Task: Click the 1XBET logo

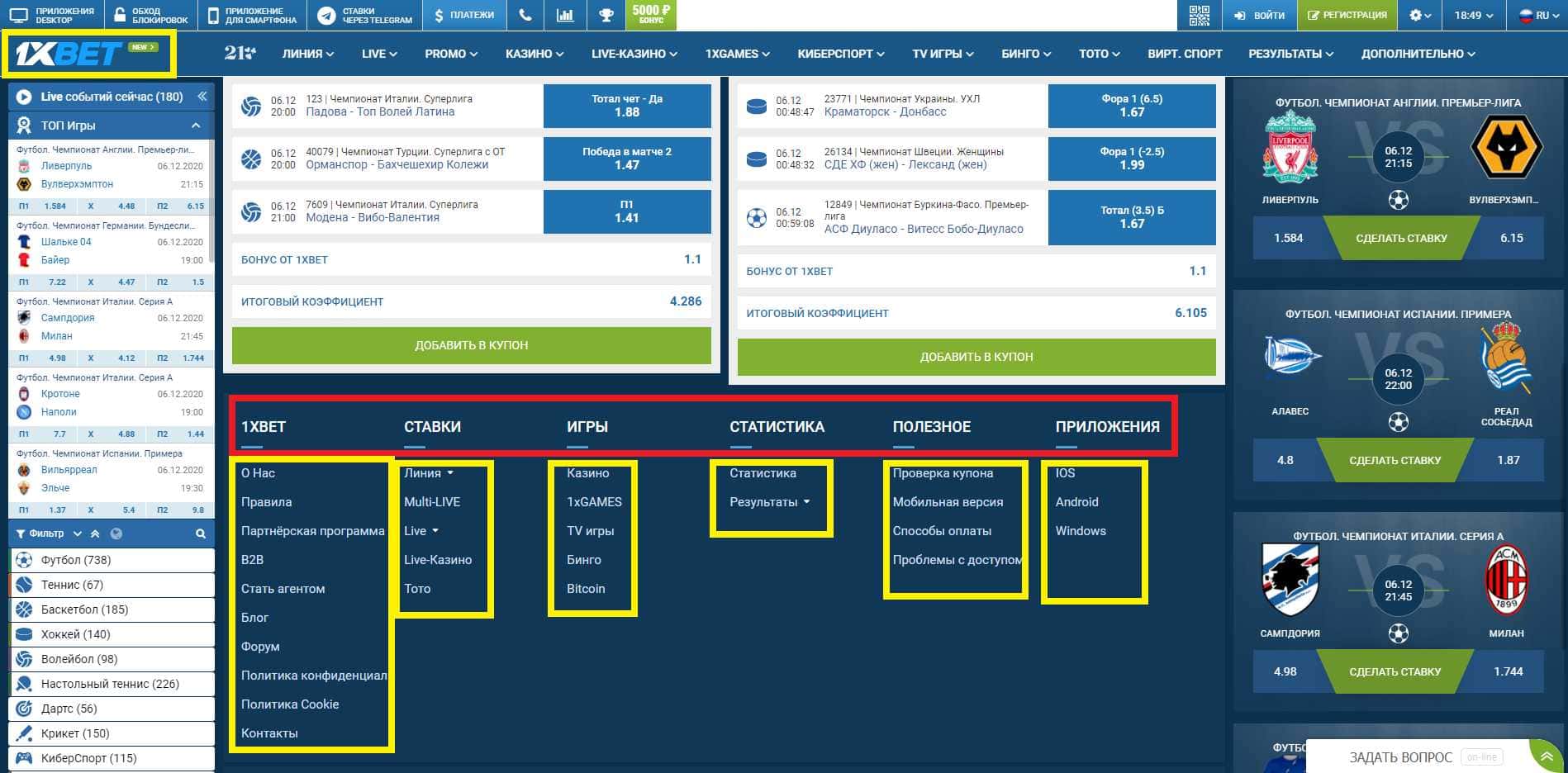Action: (68, 54)
